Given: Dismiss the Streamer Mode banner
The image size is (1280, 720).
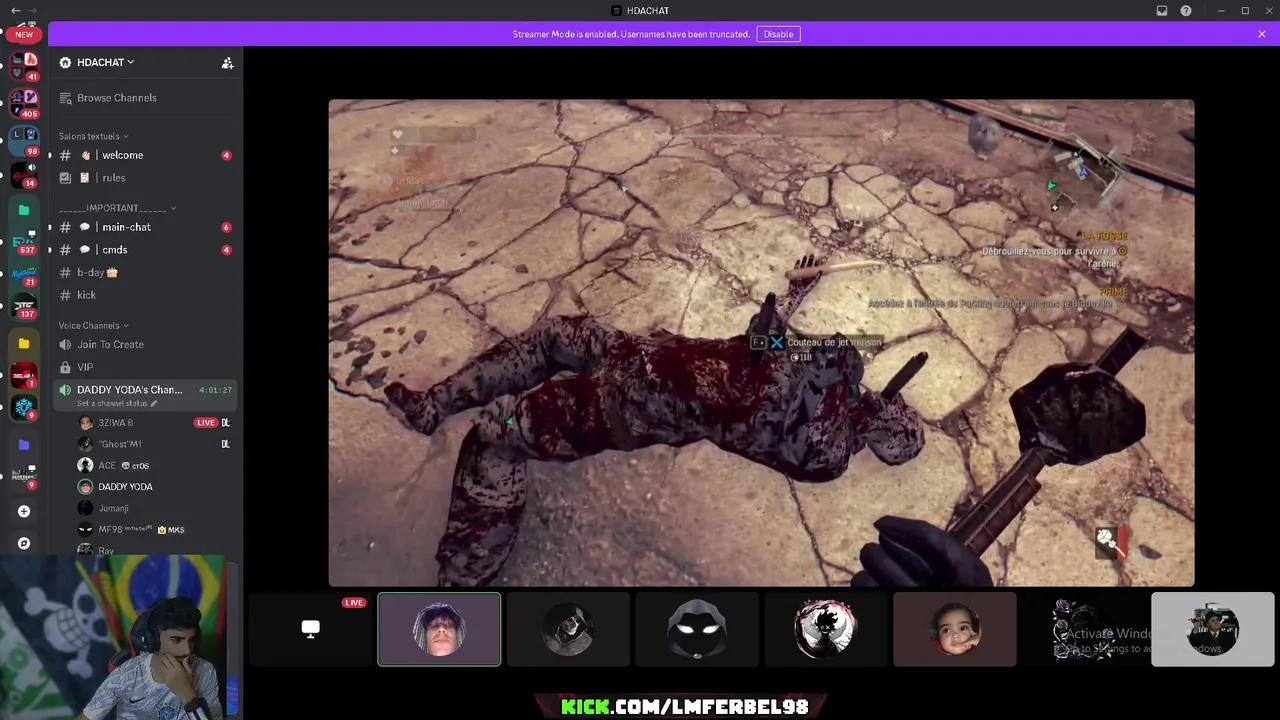Looking at the screenshot, I should pos(1262,34).
